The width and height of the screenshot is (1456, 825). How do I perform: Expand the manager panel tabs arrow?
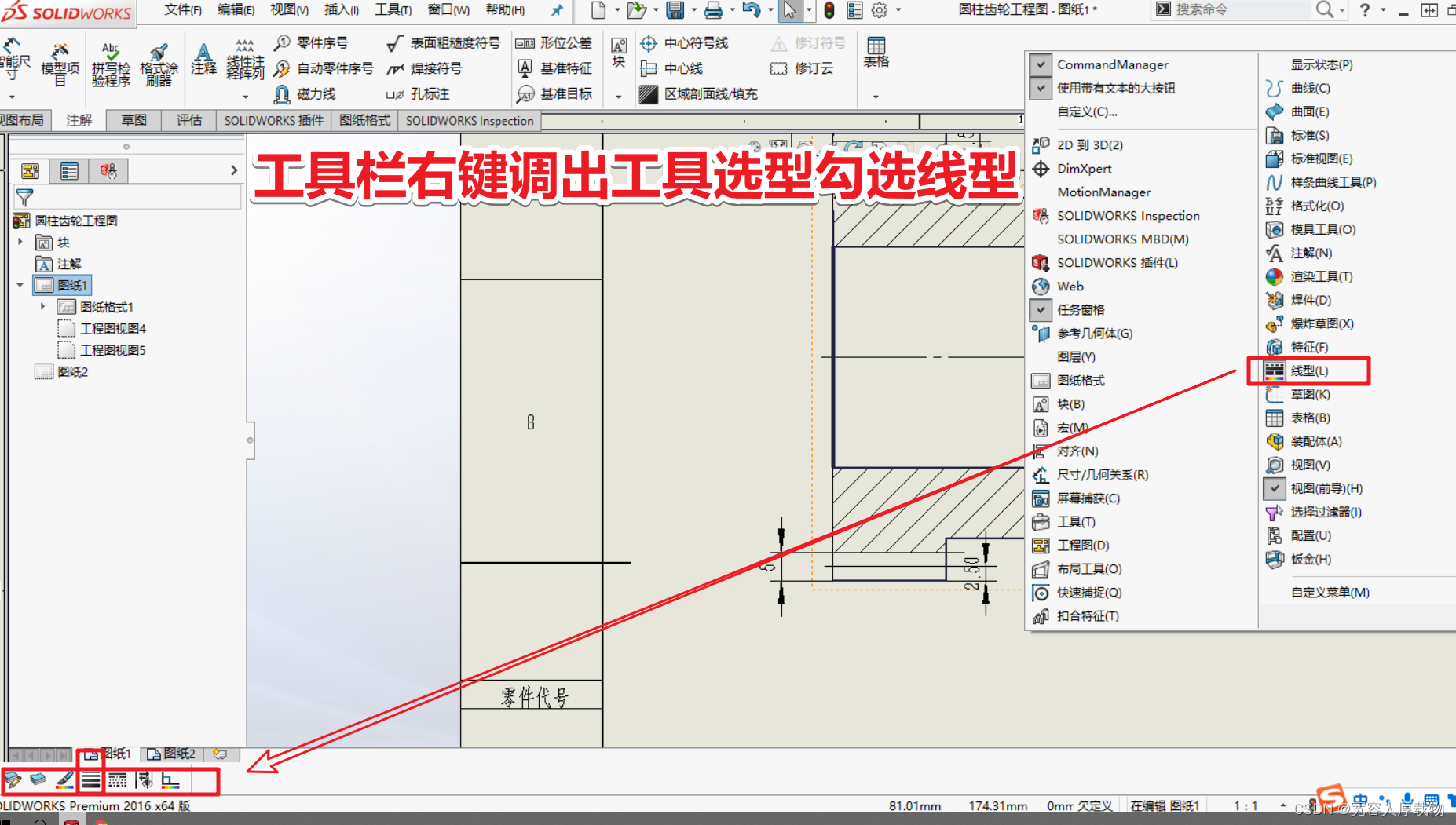click(x=233, y=170)
